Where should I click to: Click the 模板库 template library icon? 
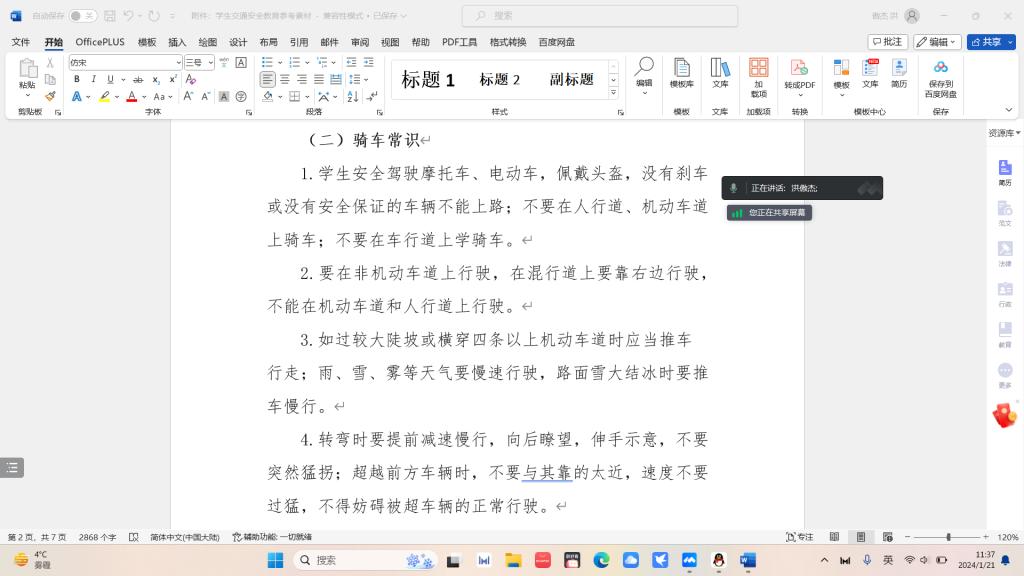[682, 74]
